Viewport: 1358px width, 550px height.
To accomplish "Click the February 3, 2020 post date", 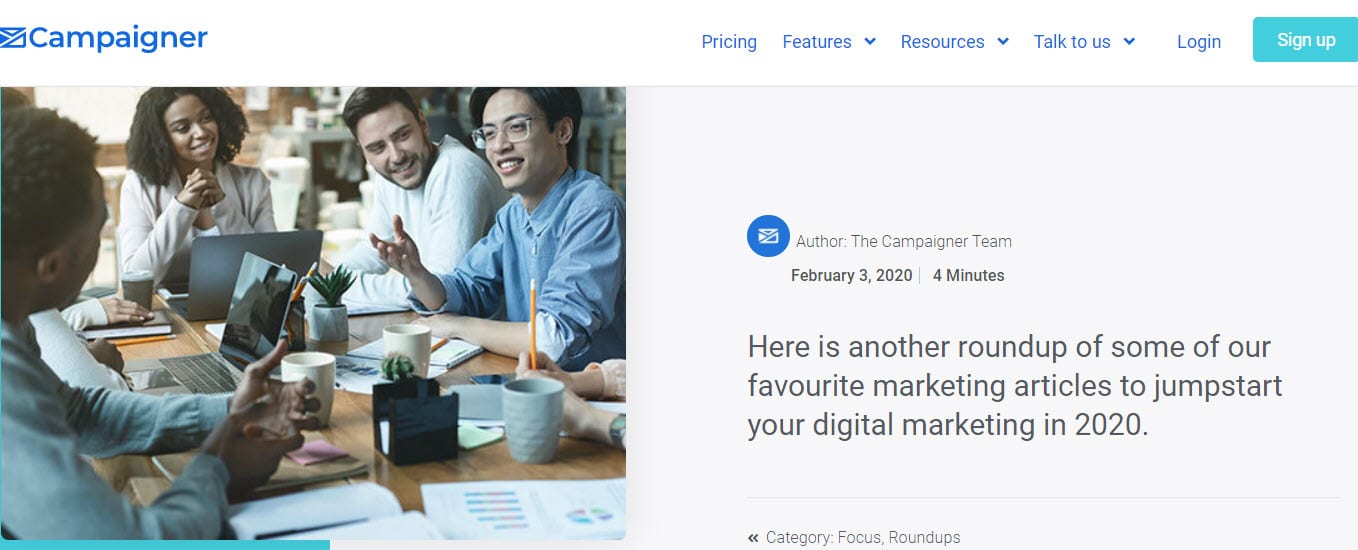I will [851, 275].
